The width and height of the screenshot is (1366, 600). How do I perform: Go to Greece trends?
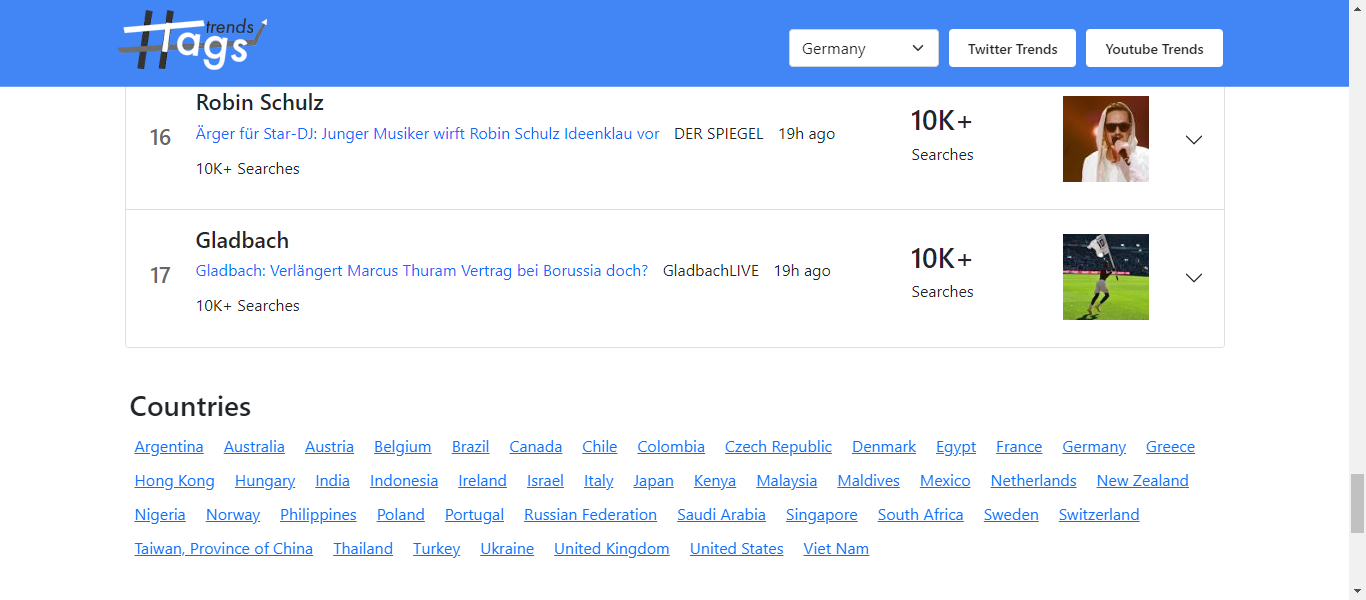pyautogui.click(x=1170, y=447)
